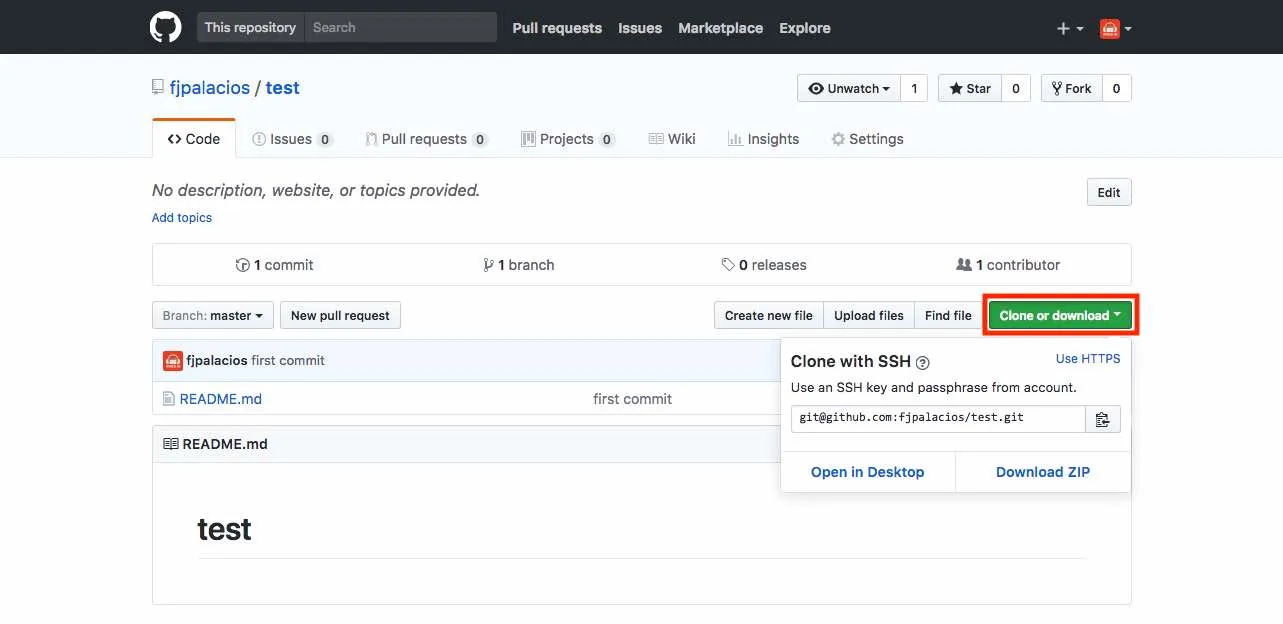Open the fjpalacios owner link
The height and width of the screenshot is (624, 1283).
210,88
